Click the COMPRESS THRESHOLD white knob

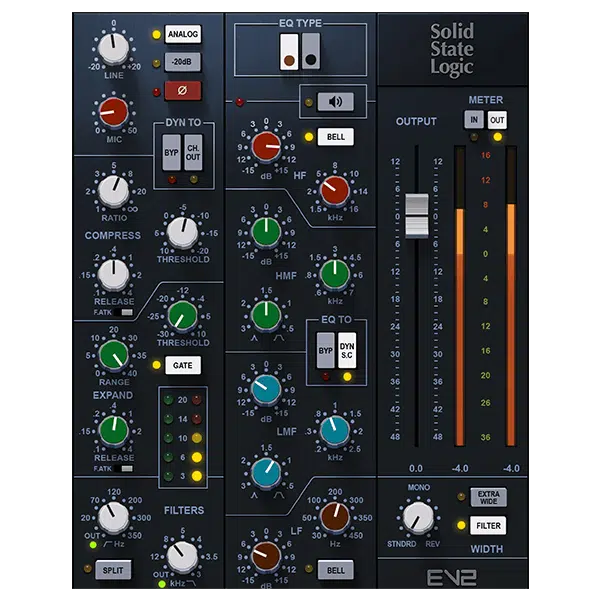(183, 232)
